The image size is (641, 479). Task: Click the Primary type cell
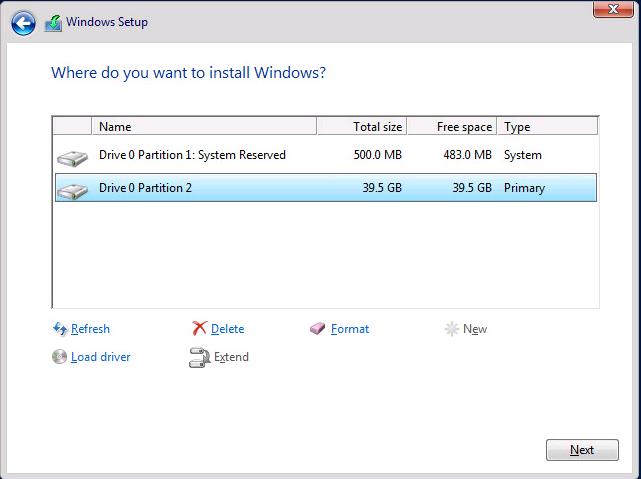(x=524, y=188)
